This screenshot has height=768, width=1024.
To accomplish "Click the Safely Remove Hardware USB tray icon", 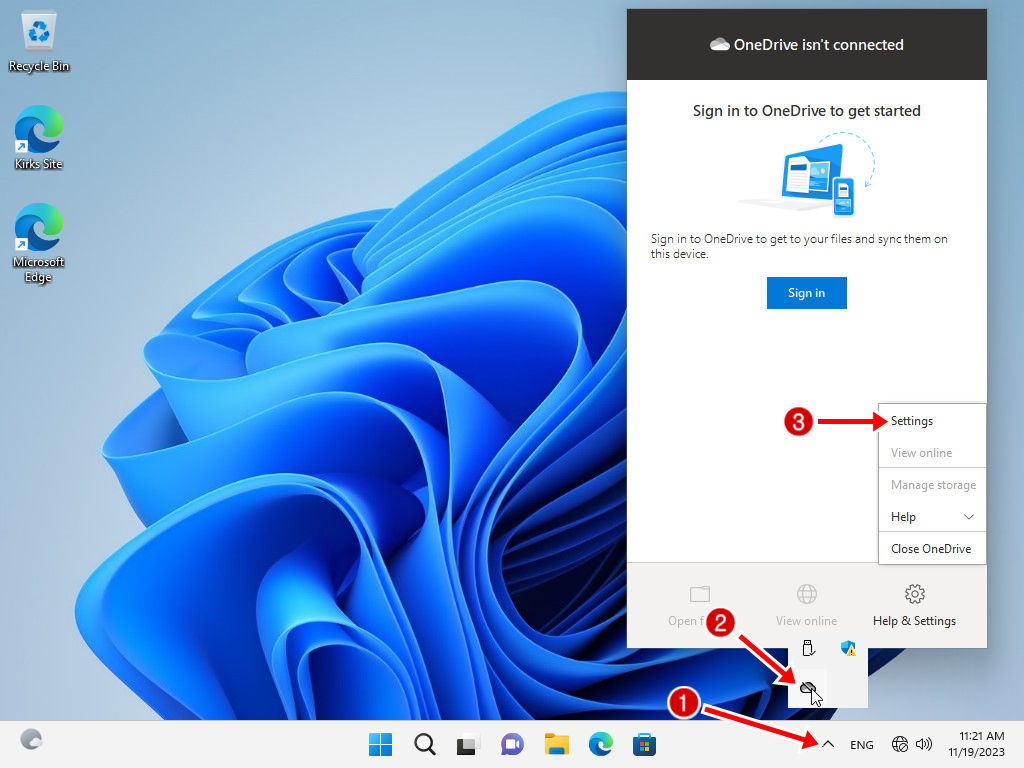I will pyautogui.click(x=808, y=648).
